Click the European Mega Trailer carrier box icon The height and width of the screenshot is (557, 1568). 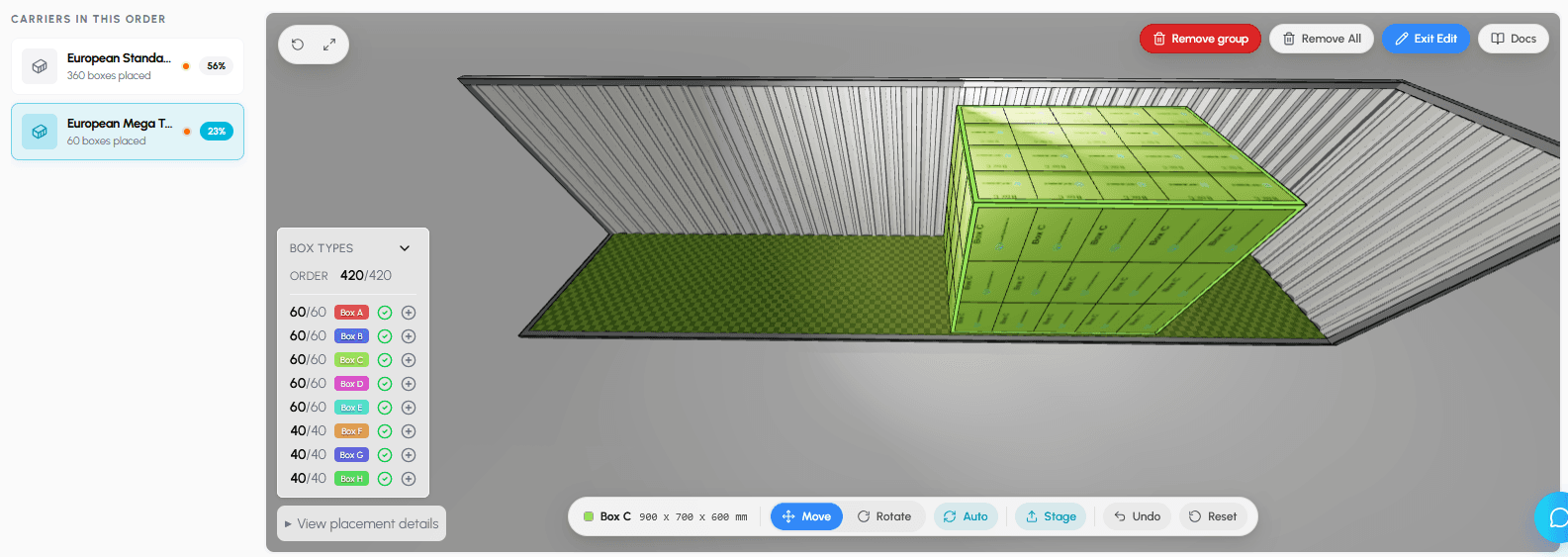coord(40,132)
